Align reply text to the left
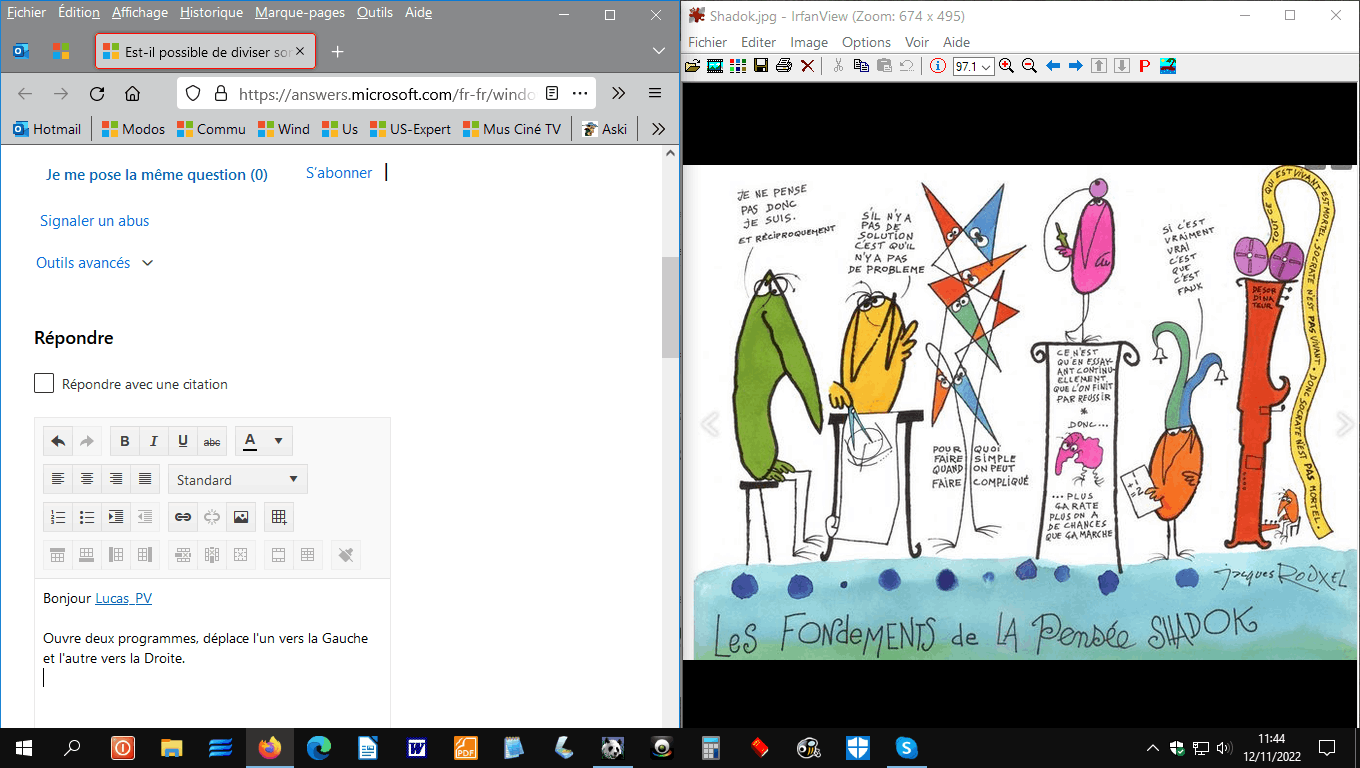 pos(58,479)
